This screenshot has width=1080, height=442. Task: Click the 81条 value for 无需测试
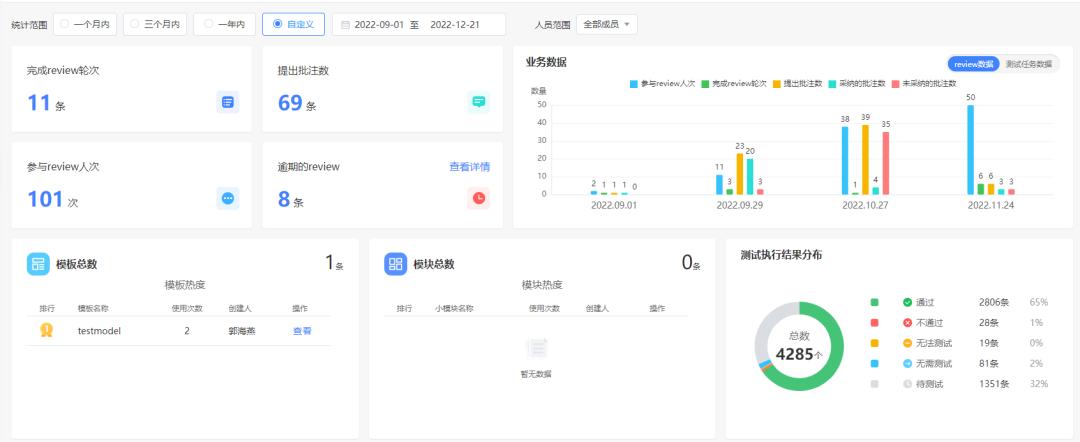point(988,363)
